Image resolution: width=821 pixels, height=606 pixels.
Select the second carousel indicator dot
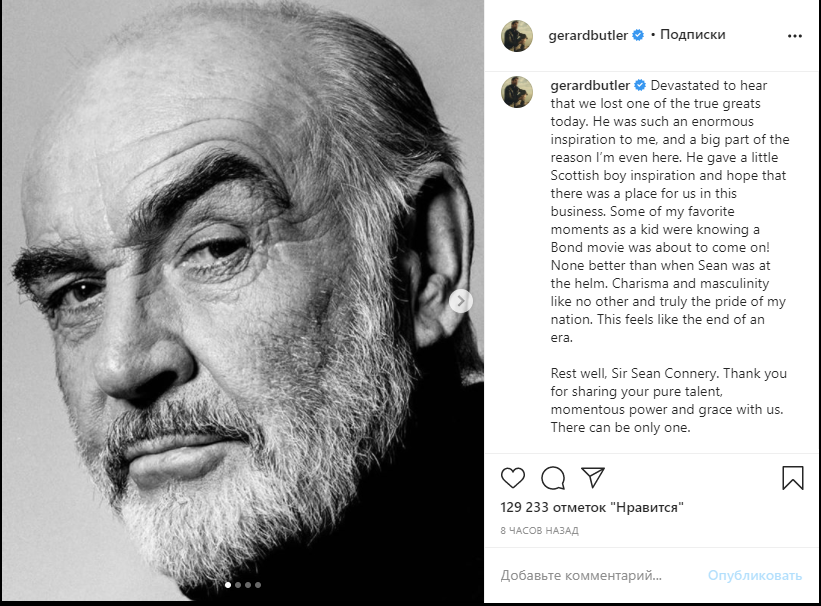pos(238,585)
